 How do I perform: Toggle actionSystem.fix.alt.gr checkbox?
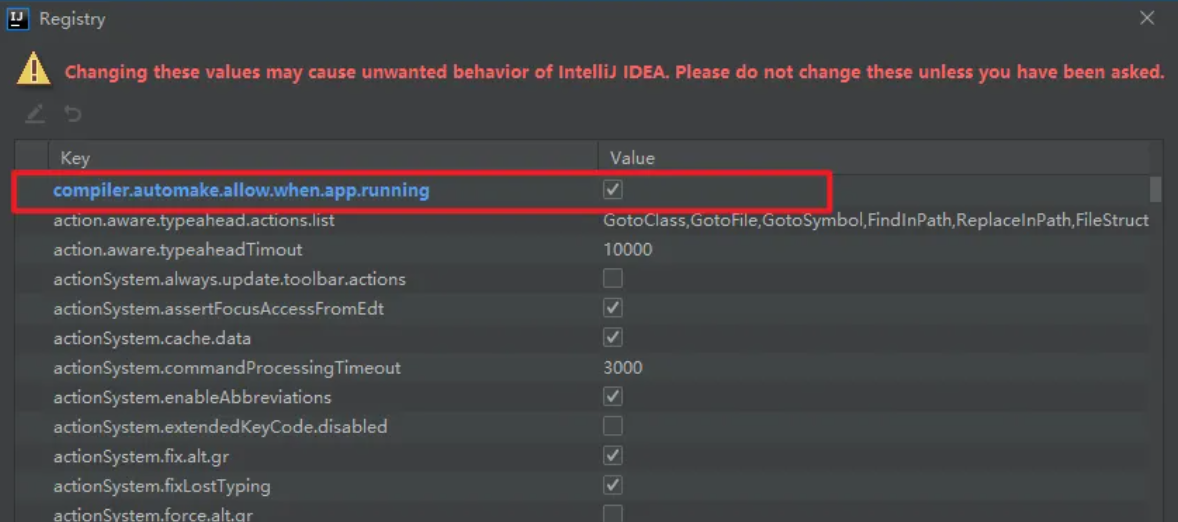613,456
